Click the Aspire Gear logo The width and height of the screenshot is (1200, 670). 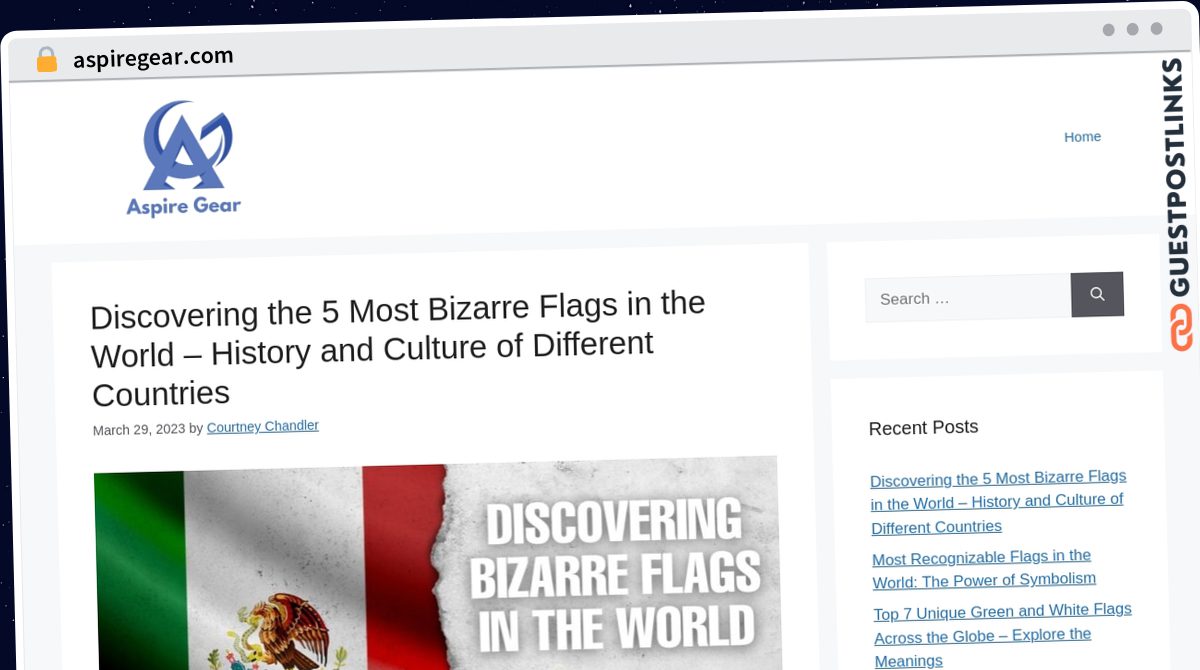[184, 159]
